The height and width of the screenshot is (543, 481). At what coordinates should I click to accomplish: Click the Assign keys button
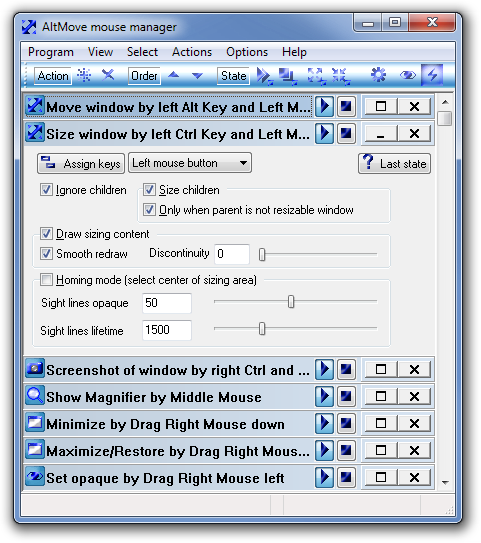[x=81, y=163]
